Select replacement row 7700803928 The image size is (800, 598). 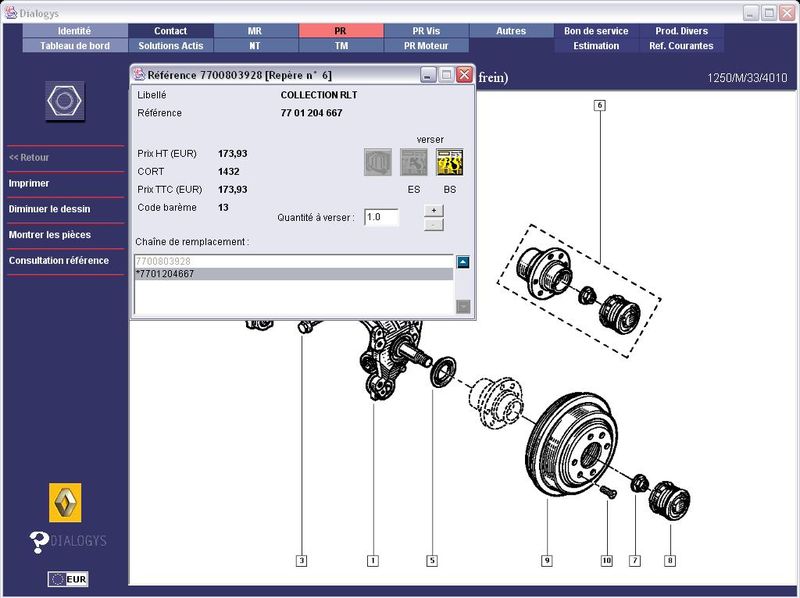pyautogui.click(x=294, y=261)
